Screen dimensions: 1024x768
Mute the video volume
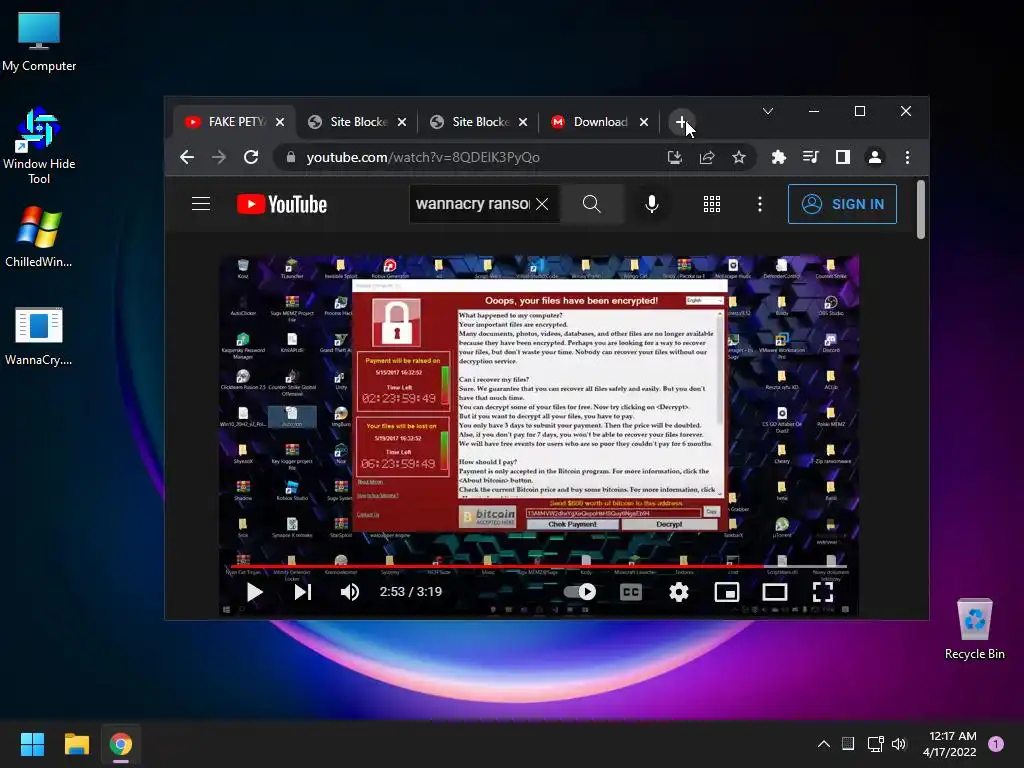click(x=350, y=592)
